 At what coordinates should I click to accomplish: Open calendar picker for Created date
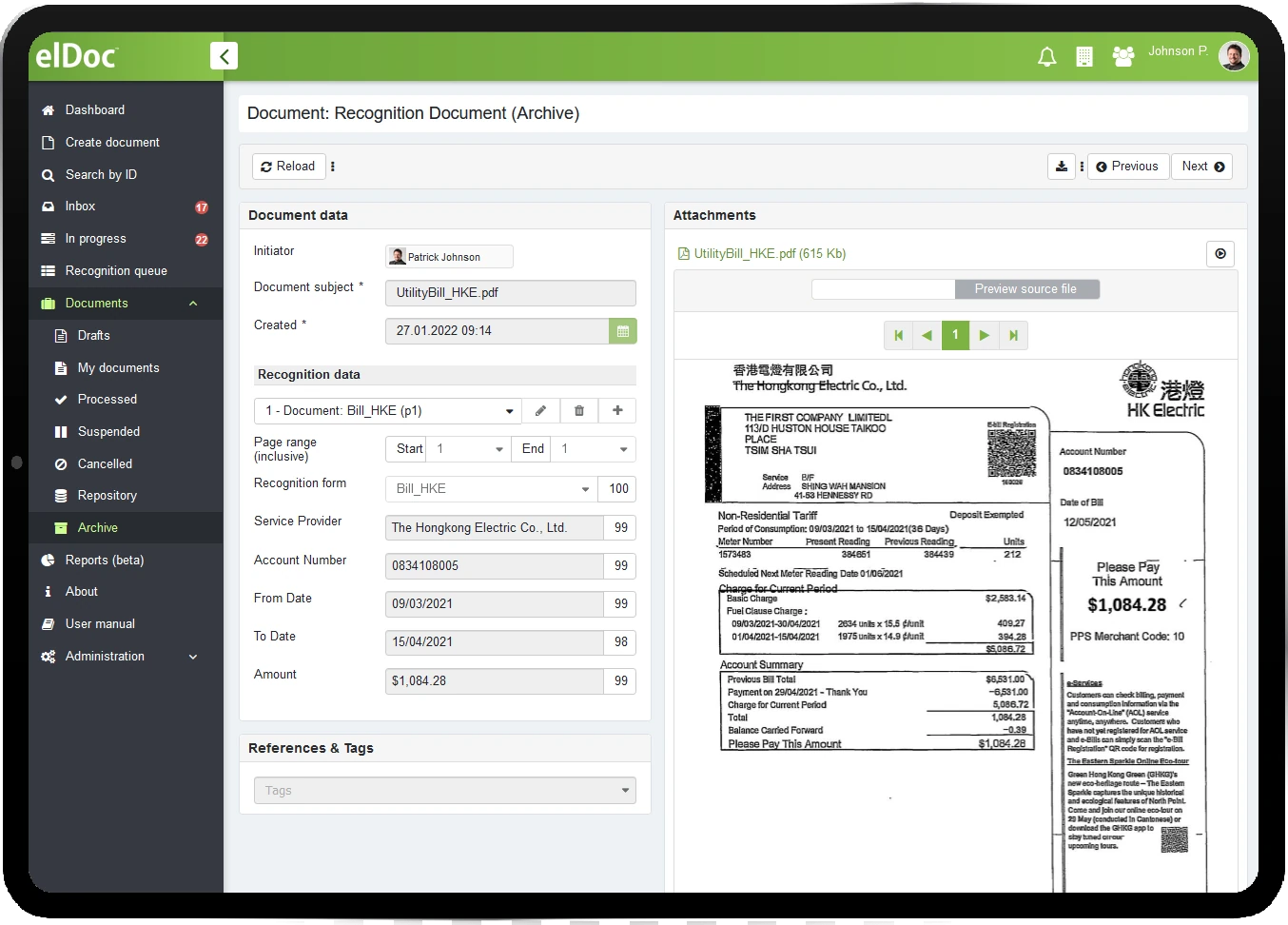point(623,331)
